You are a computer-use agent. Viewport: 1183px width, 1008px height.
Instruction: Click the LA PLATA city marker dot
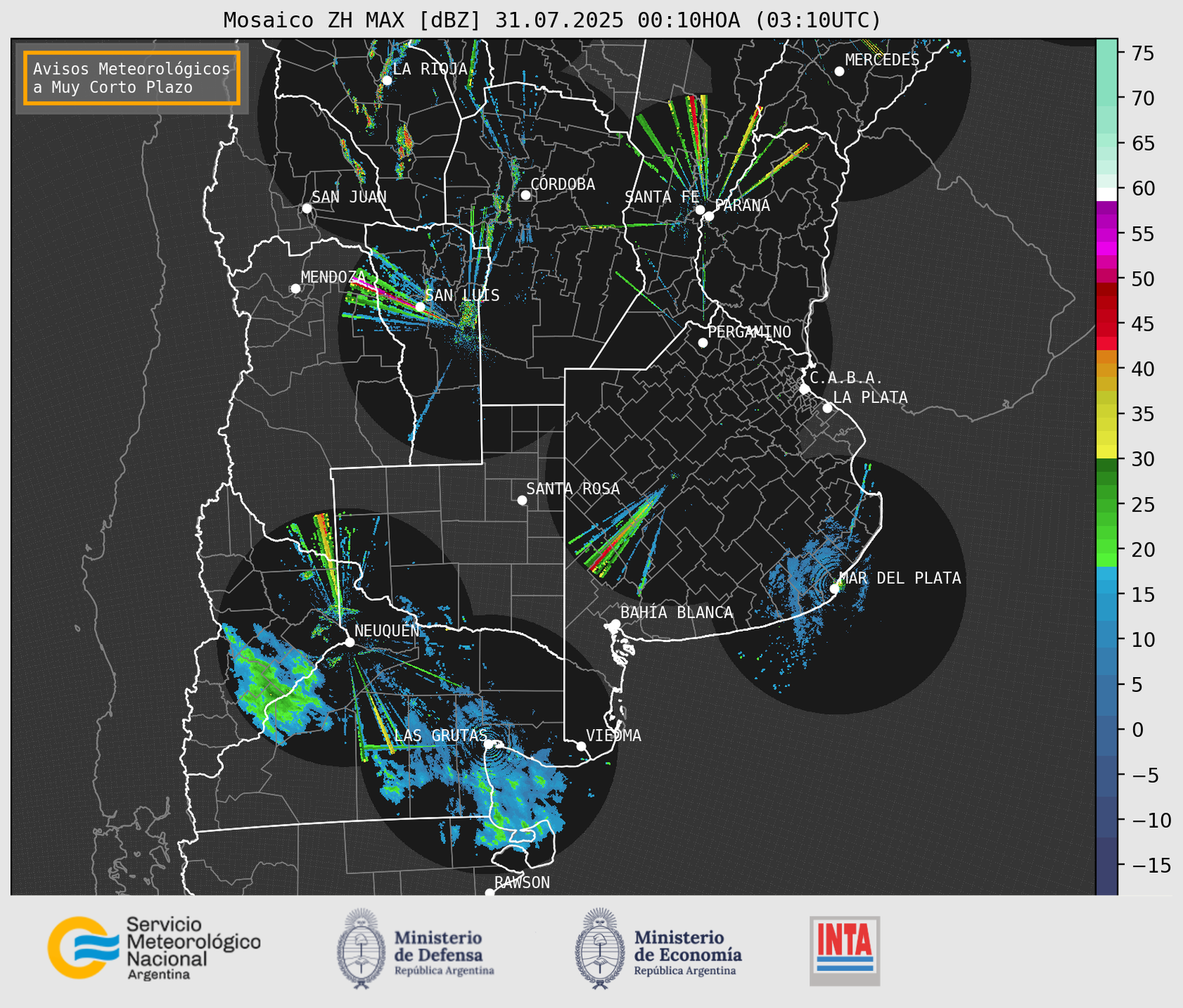pyautogui.click(x=827, y=408)
